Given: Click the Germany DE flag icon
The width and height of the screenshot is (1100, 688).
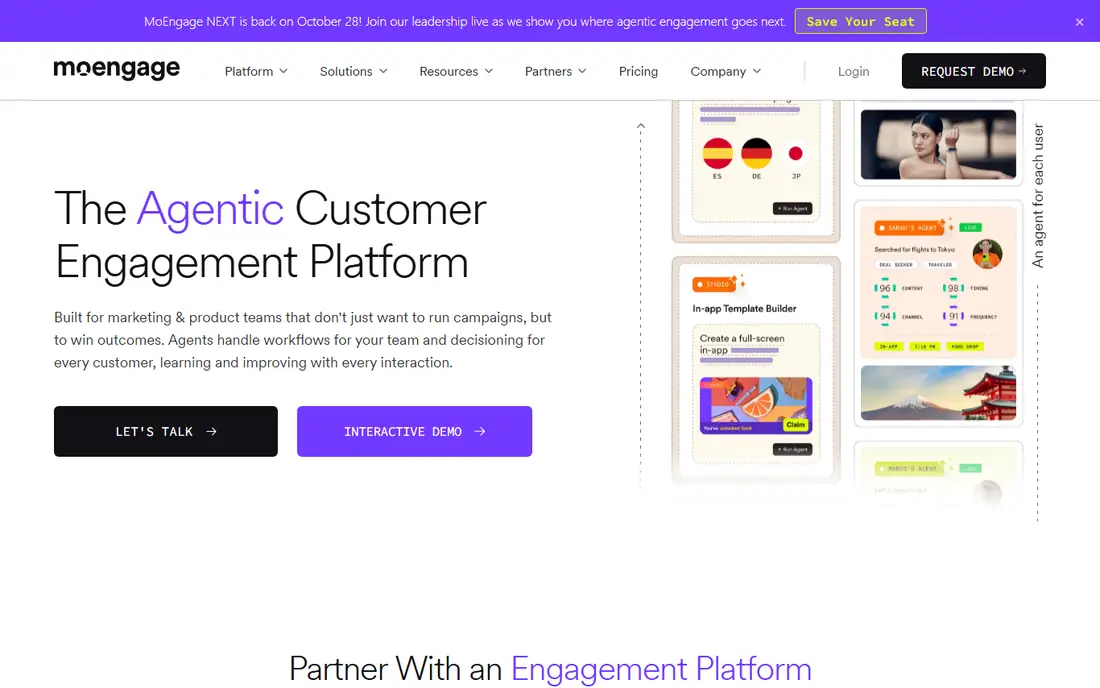Looking at the screenshot, I should click(756, 154).
